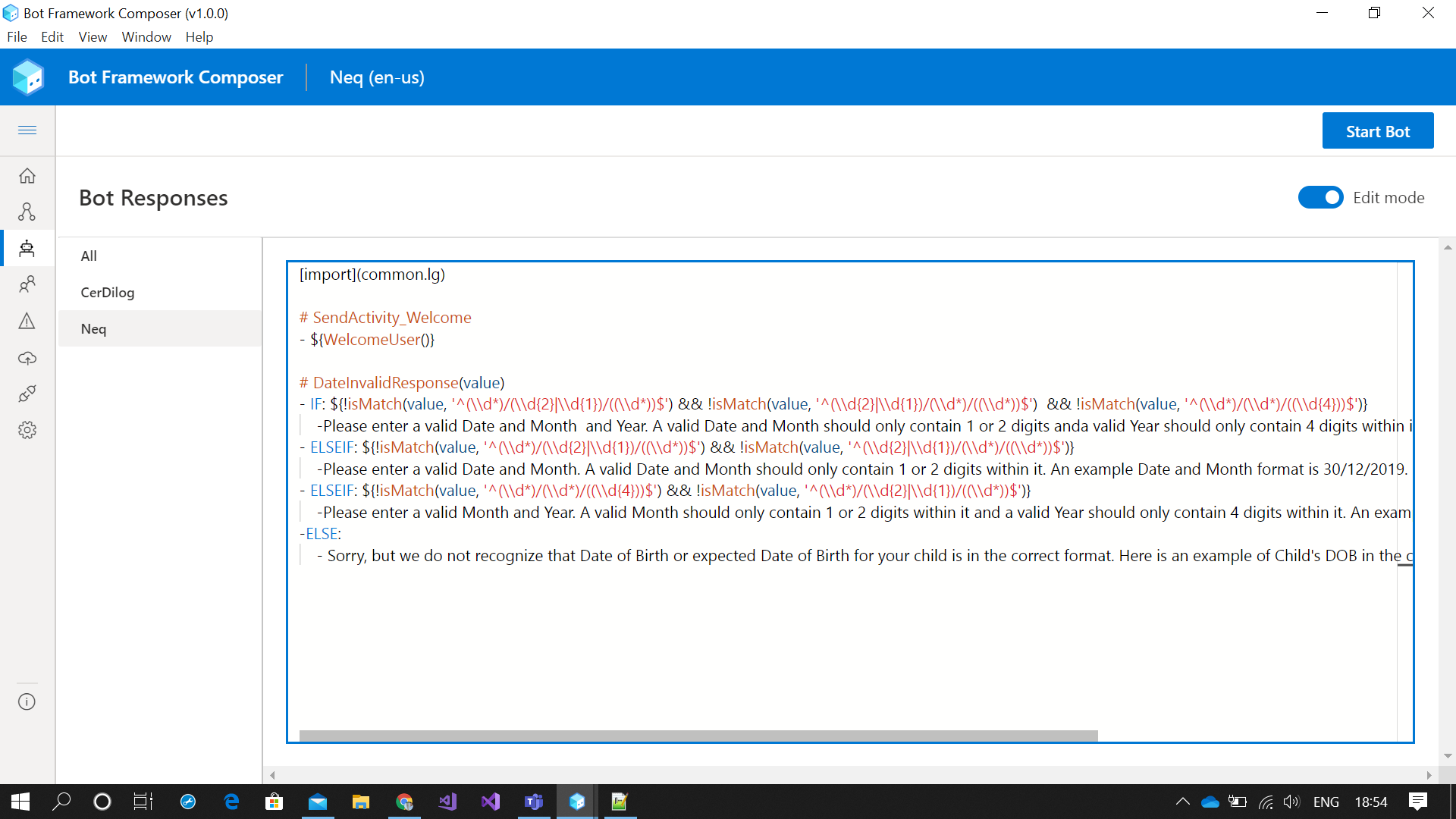Open the File menu

pos(17,36)
